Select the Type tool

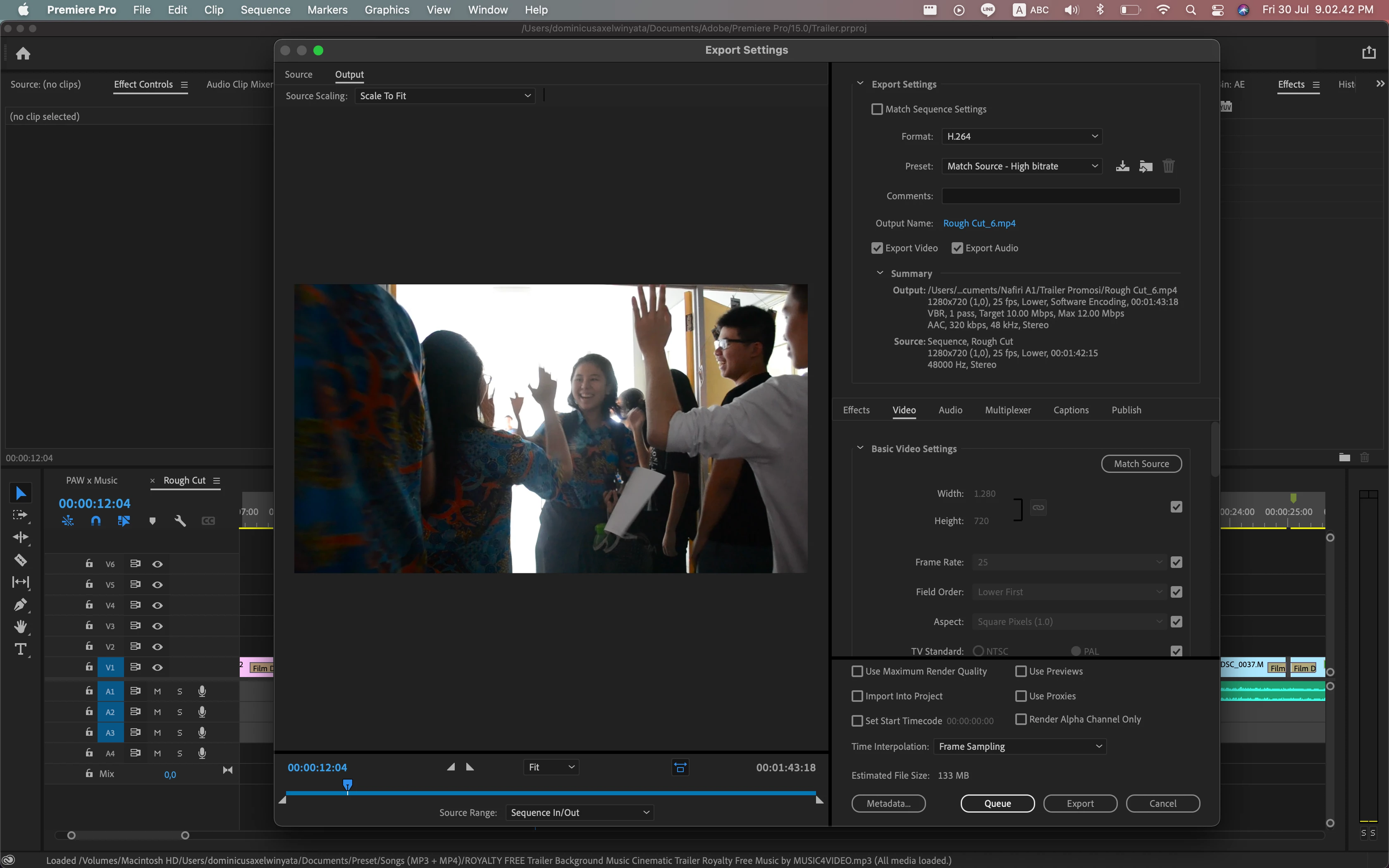click(21, 649)
